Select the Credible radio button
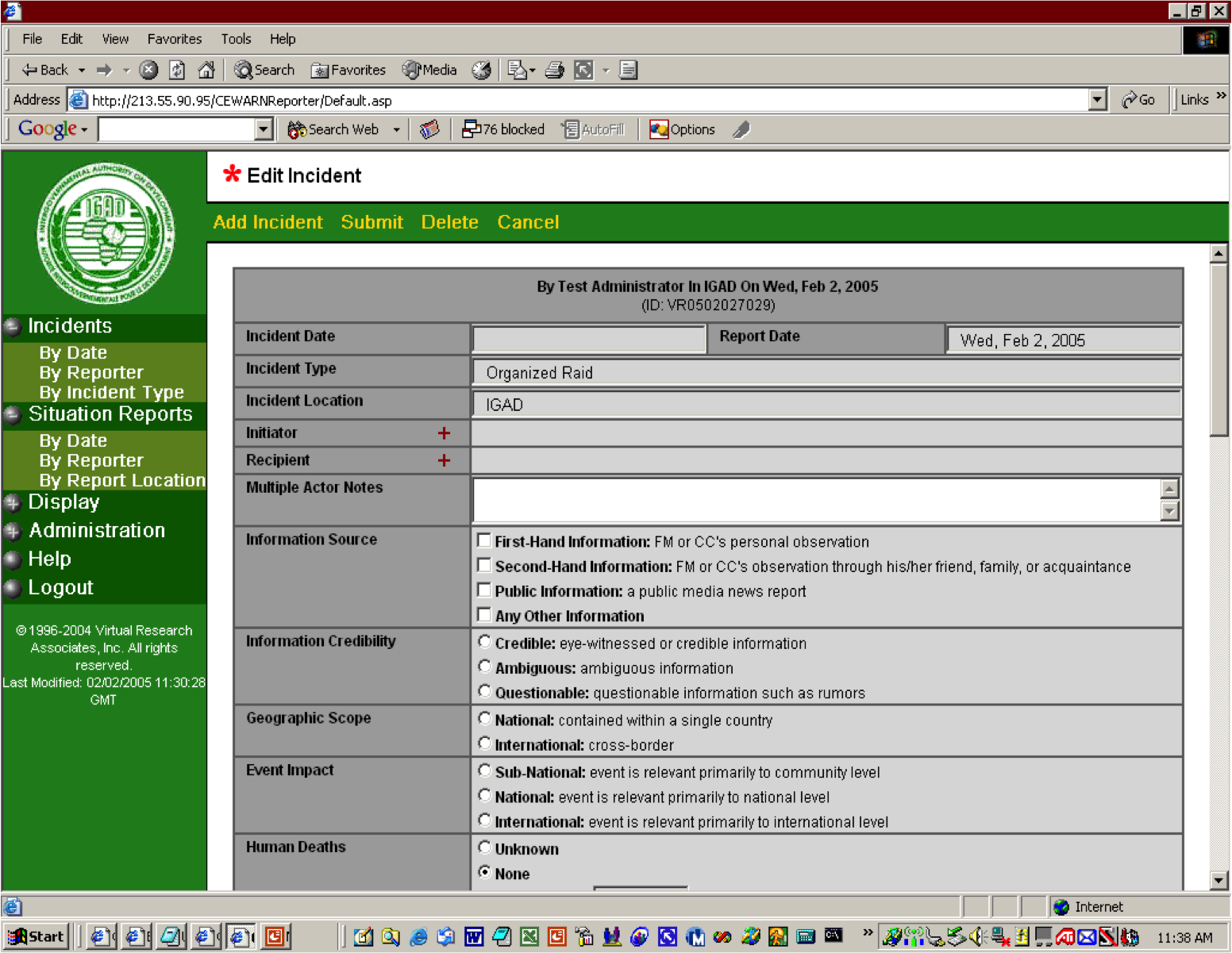 click(x=484, y=642)
